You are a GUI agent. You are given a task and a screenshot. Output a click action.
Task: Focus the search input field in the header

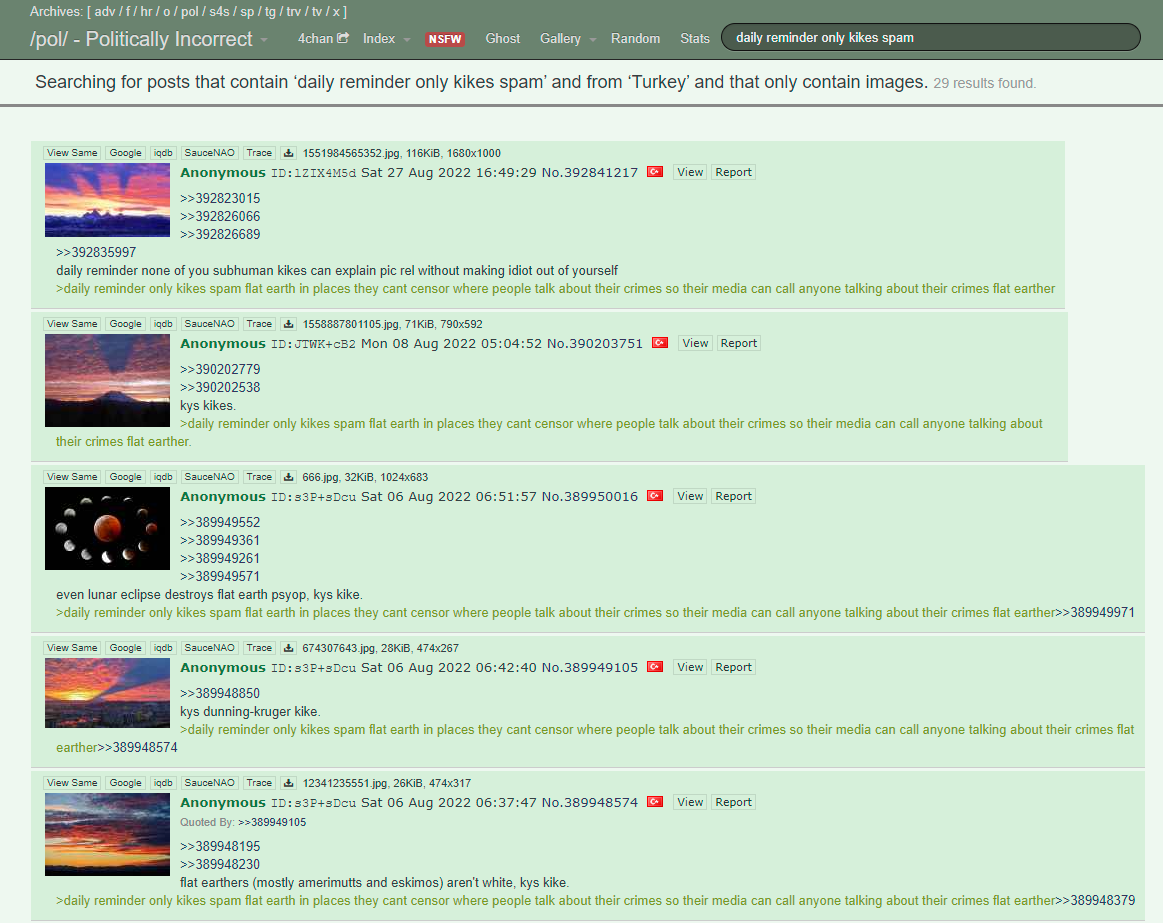pyautogui.click(x=930, y=38)
